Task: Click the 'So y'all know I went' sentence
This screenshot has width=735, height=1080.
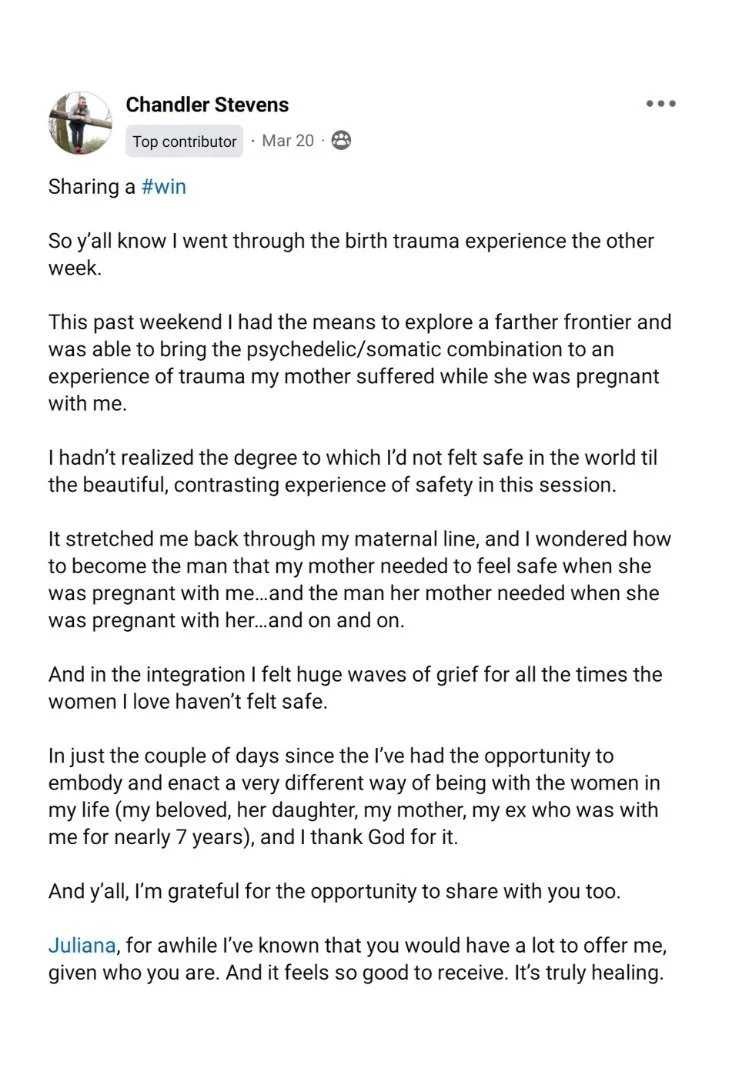Action: coord(351,254)
